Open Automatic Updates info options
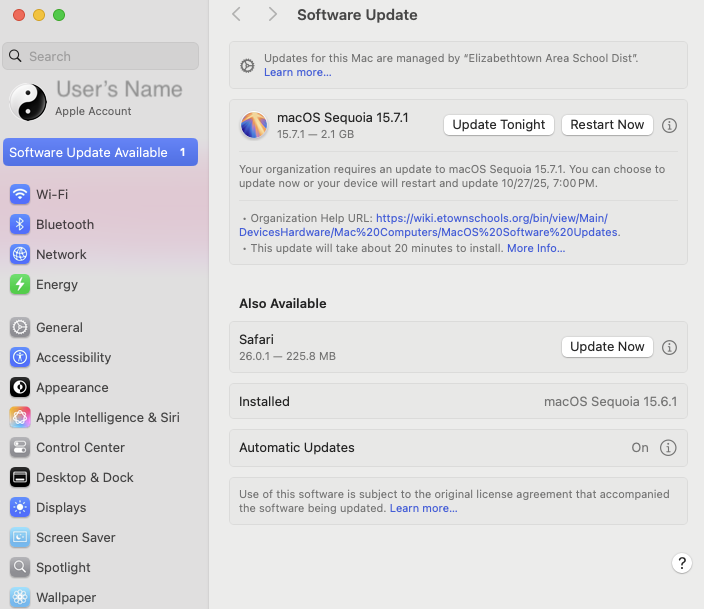 669,448
